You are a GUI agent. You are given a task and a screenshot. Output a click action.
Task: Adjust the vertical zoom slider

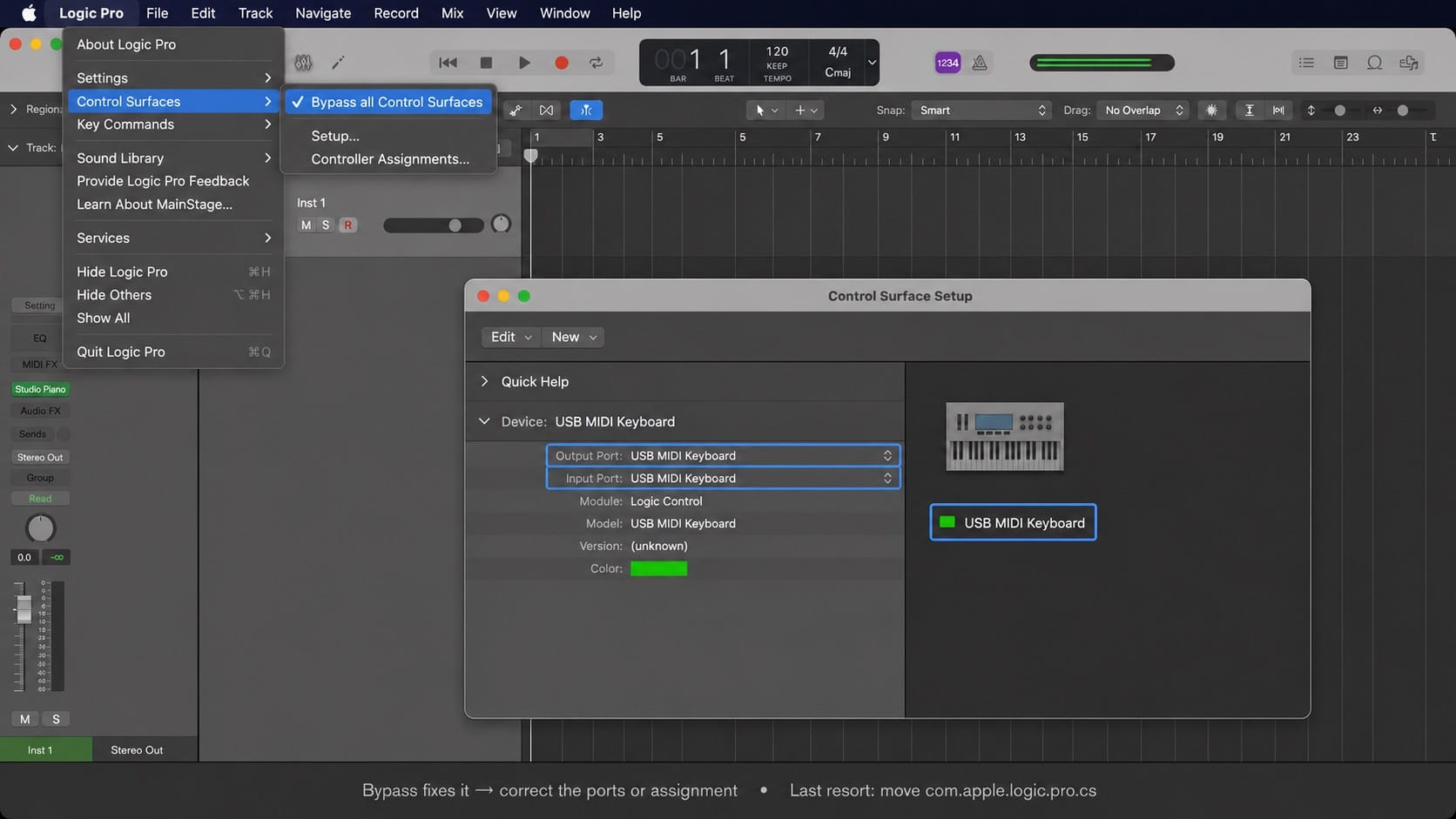pyautogui.click(x=1339, y=111)
